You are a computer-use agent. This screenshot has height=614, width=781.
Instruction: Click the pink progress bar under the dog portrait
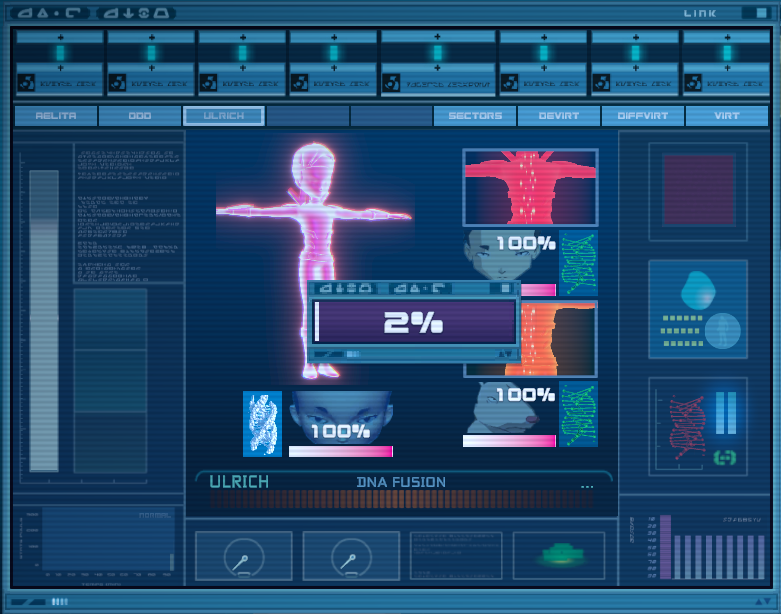509,441
